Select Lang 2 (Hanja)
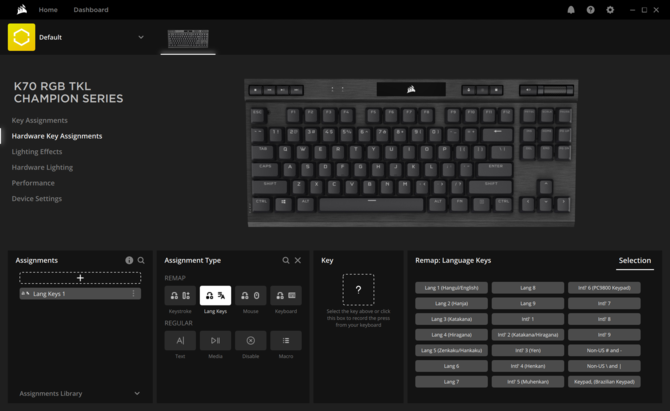This screenshot has width=670, height=411. click(451, 303)
